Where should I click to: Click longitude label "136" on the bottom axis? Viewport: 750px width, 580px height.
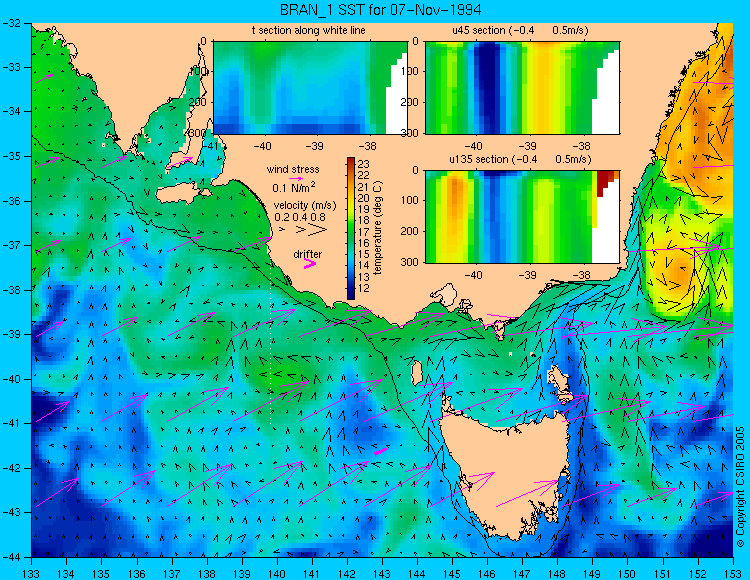point(137,574)
